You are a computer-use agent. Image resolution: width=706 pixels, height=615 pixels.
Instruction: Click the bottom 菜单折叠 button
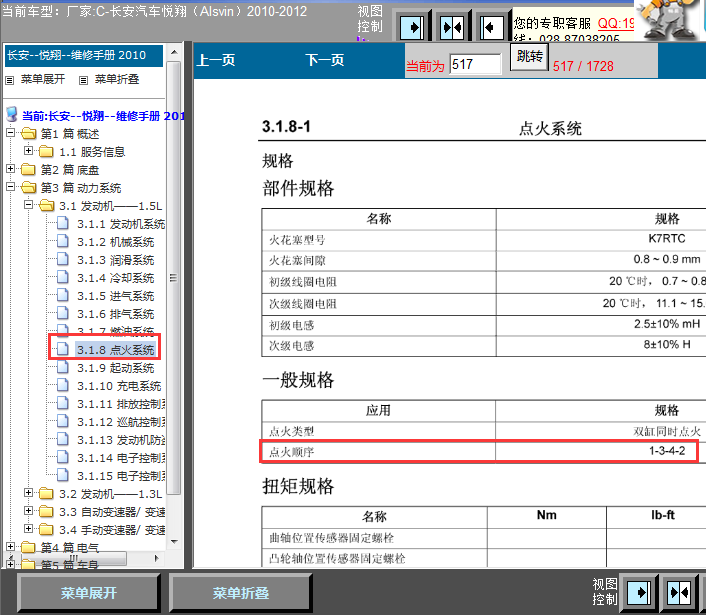[x=241, y=593]
